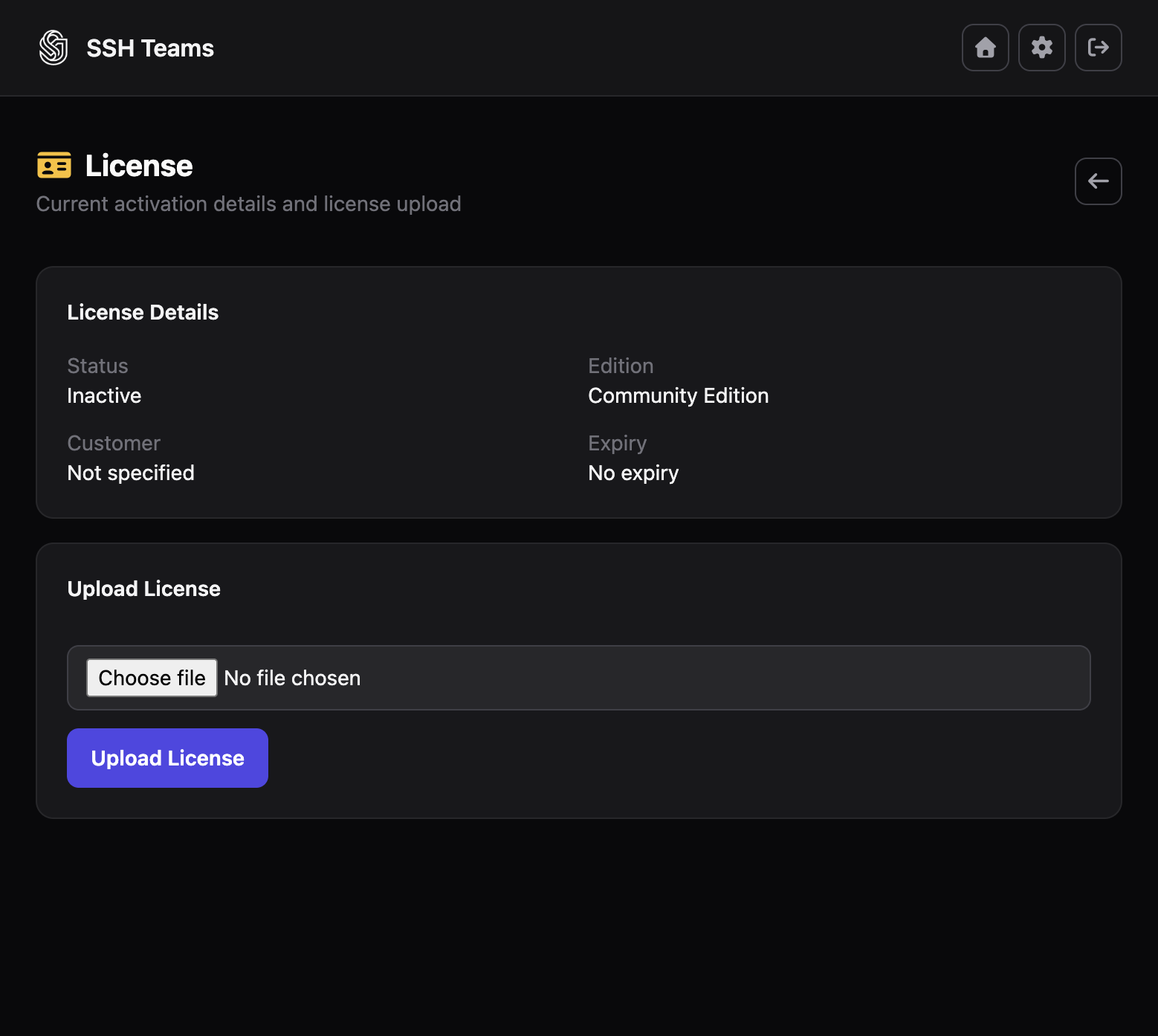The width and height of the screenshot is (1158, 1036).
Task: Click the SSH Teams title text
Action: (x=150, y=48)
